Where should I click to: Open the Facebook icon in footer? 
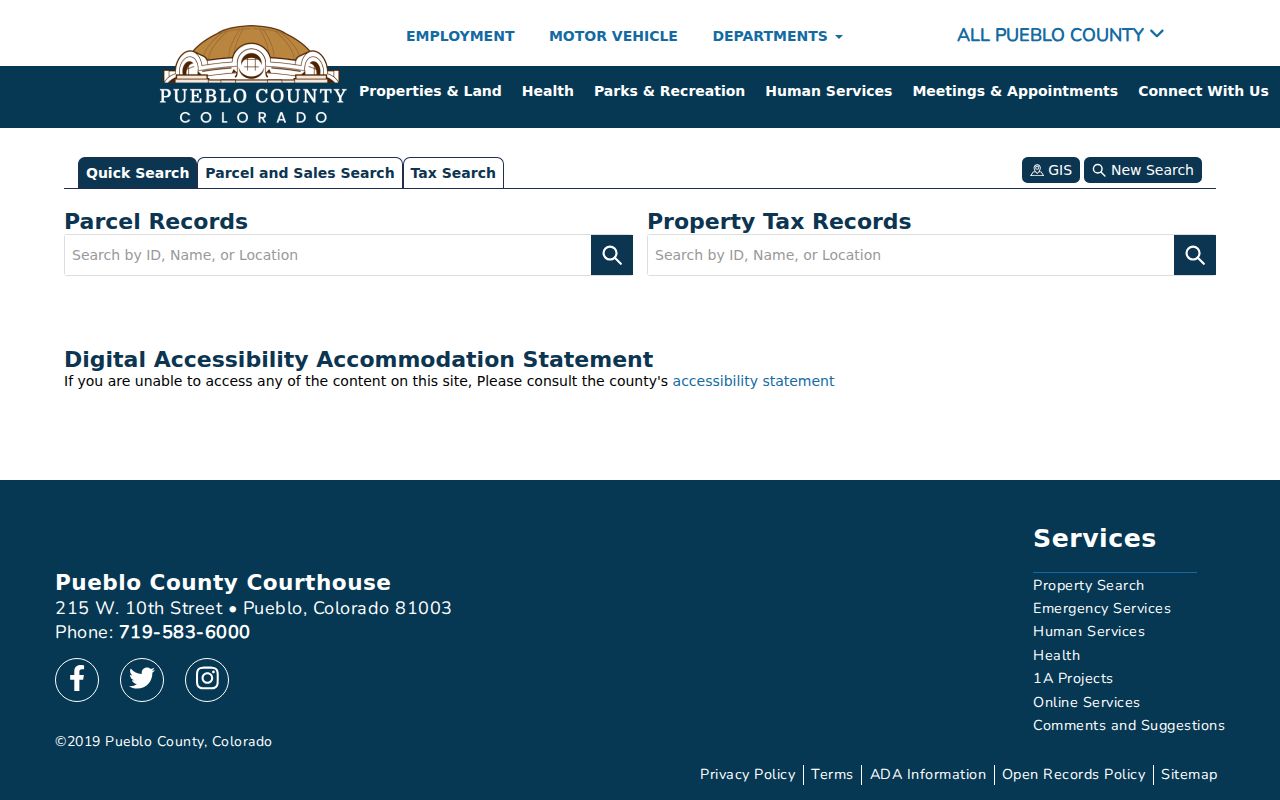tap(77, 680)
